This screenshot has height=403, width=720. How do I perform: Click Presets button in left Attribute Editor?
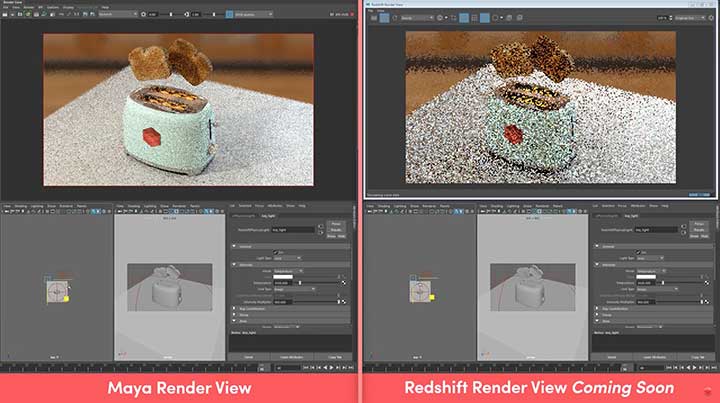pos(335,226)
